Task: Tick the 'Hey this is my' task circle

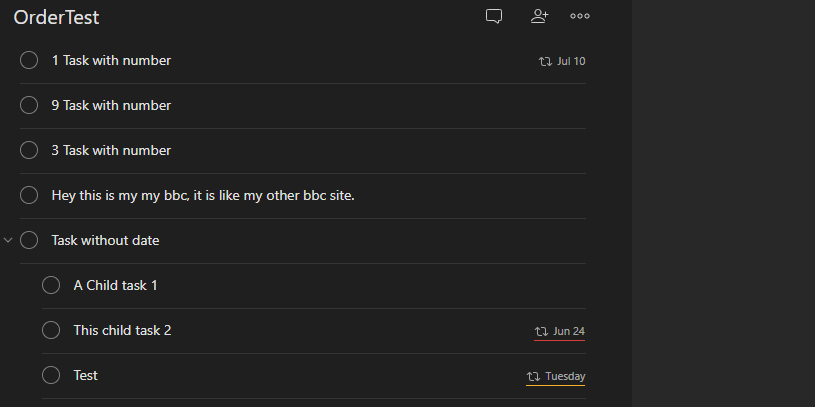Action: pos(29,196)
